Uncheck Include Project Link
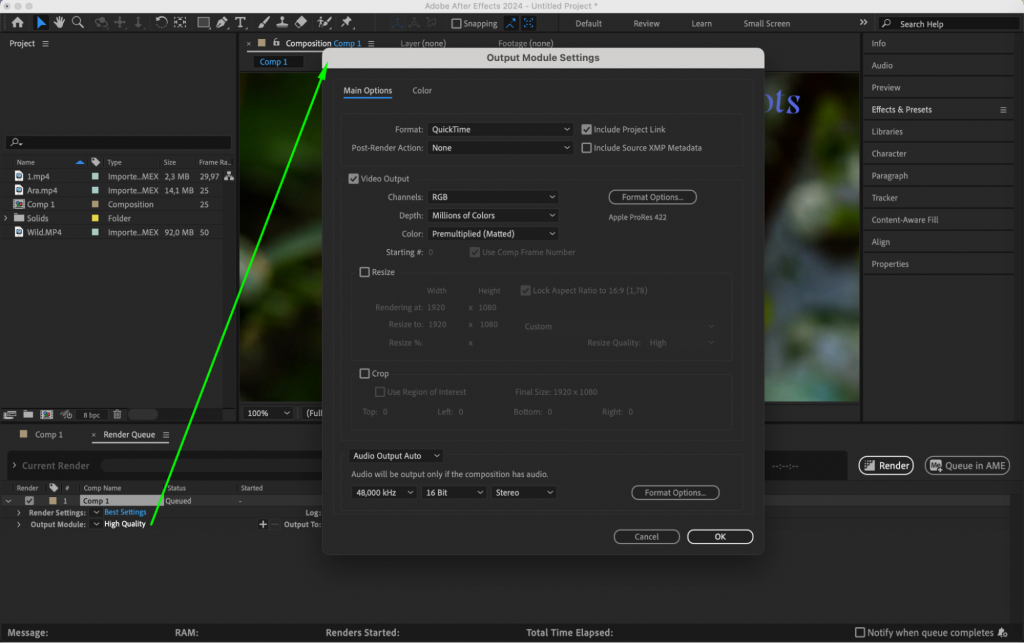 587,129
